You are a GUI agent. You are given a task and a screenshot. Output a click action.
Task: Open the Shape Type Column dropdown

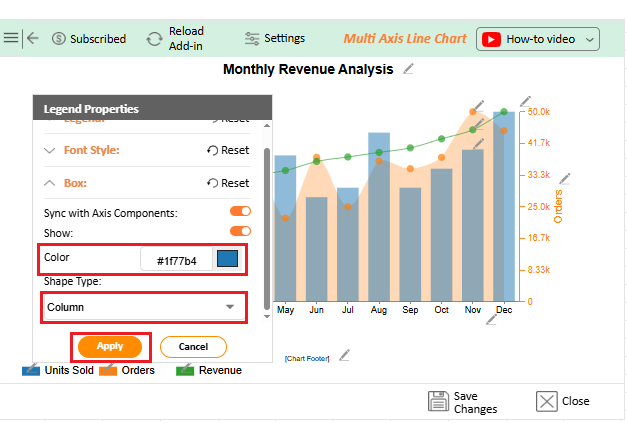[143, 307]
